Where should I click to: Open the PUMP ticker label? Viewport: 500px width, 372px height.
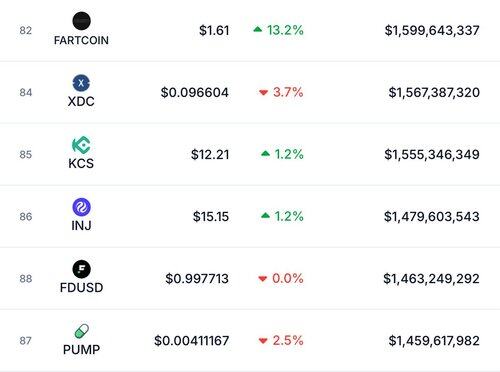pyautogui.click(x=81, y=350)
